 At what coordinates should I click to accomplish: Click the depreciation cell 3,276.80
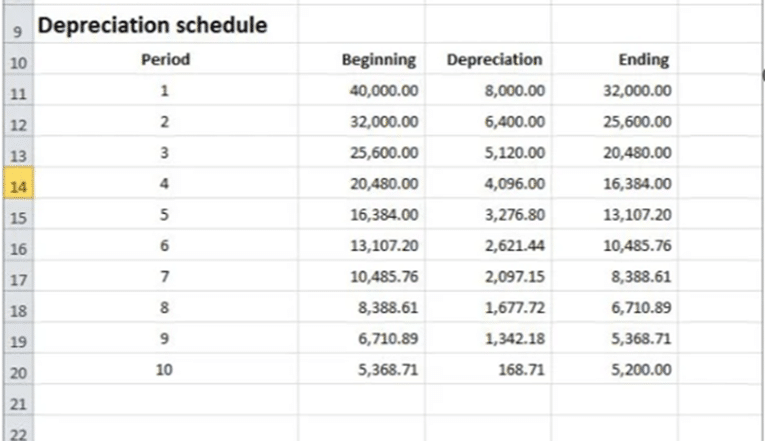click(510, 215)
